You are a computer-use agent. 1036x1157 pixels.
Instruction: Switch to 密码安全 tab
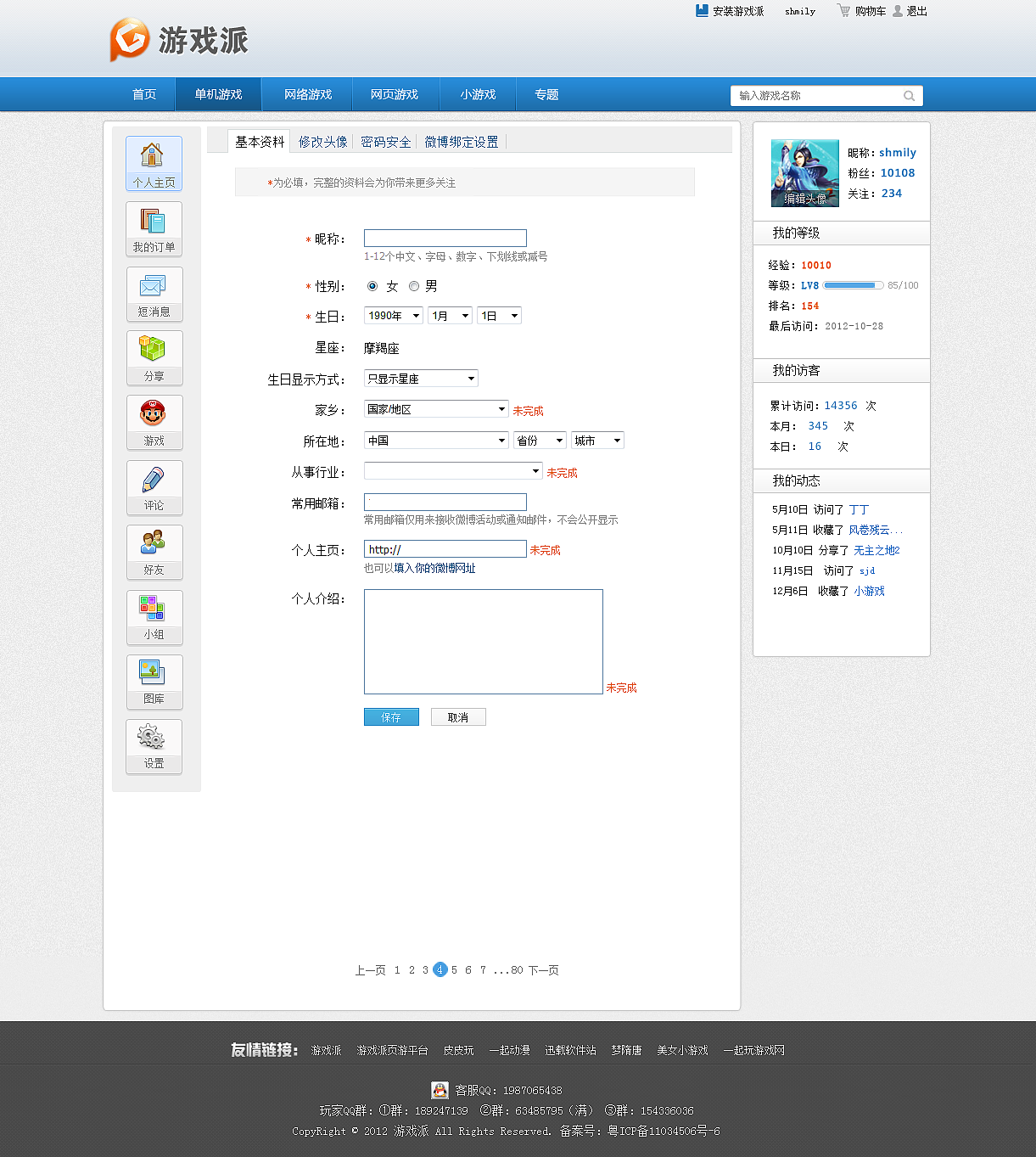[386, 142]
